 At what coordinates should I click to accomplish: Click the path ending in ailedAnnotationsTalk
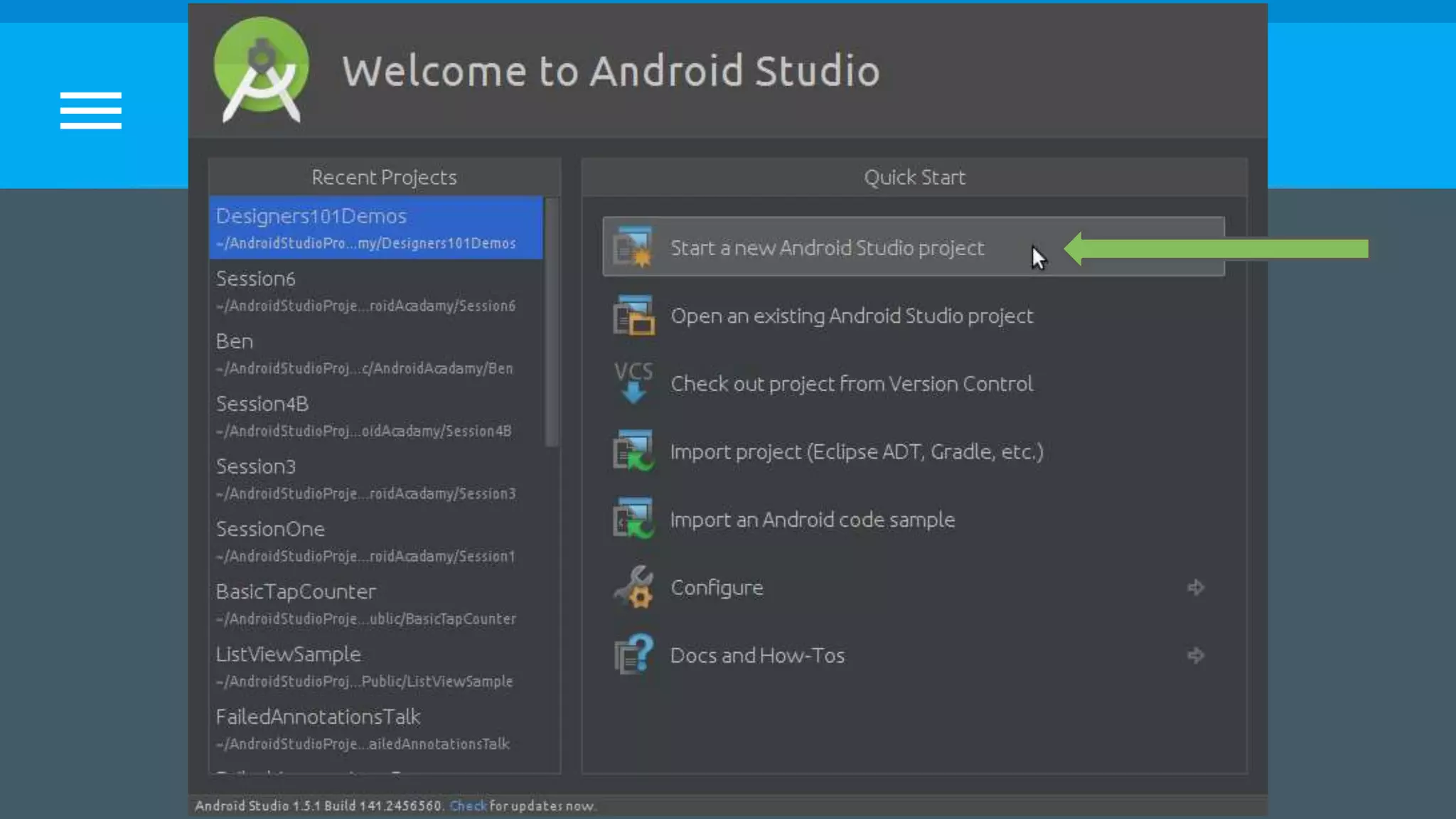[x=363, y=744]
